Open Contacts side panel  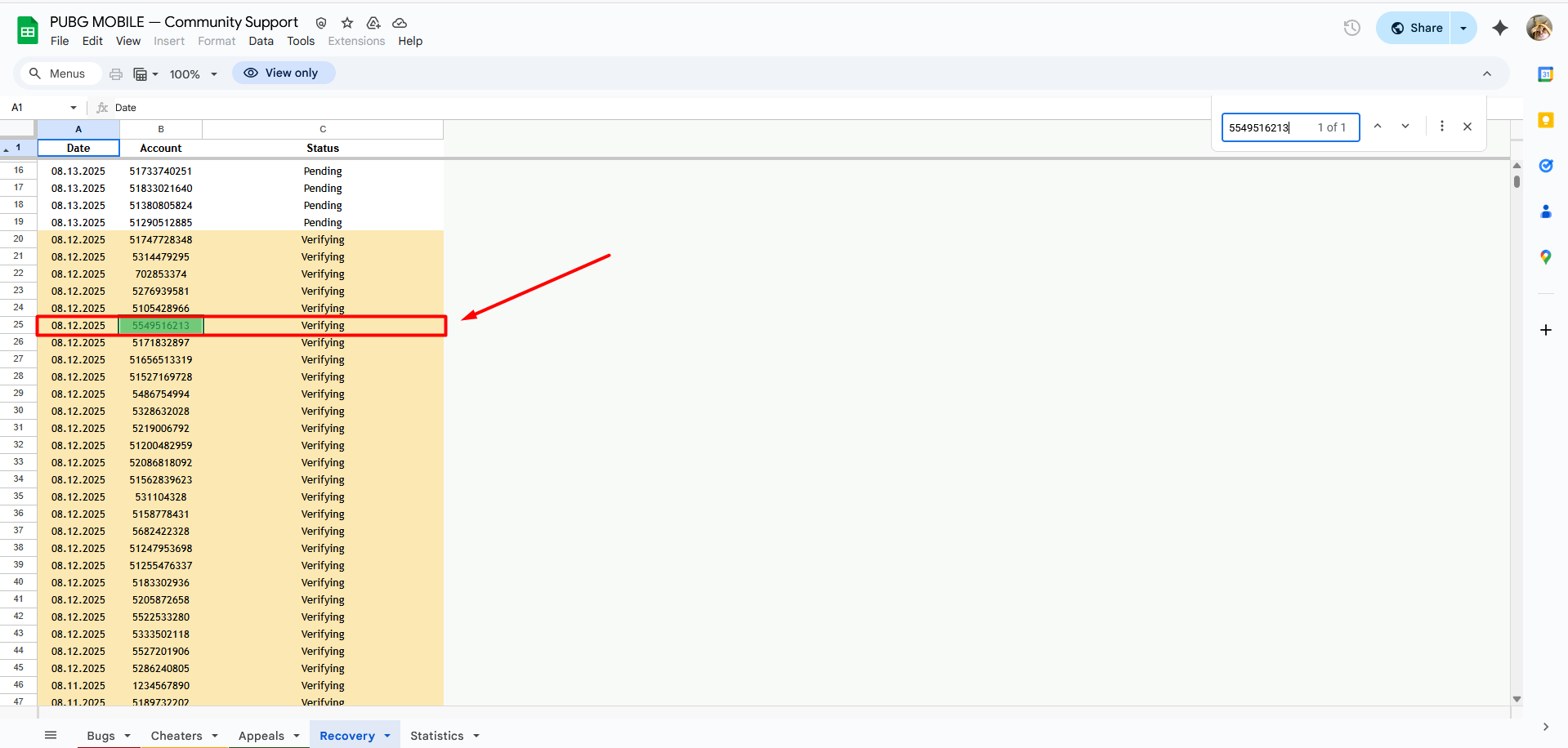tap(1546, 211)
